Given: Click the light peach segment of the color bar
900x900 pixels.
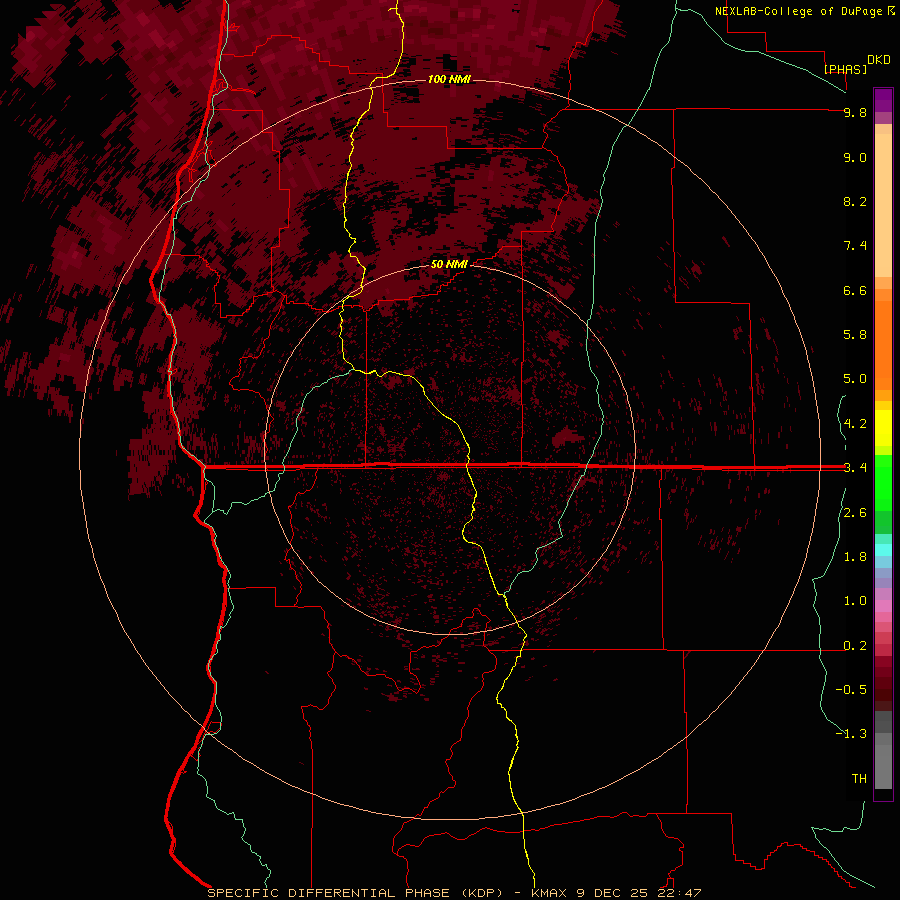Looking at the screenshot, I should (x=883, y=205).
